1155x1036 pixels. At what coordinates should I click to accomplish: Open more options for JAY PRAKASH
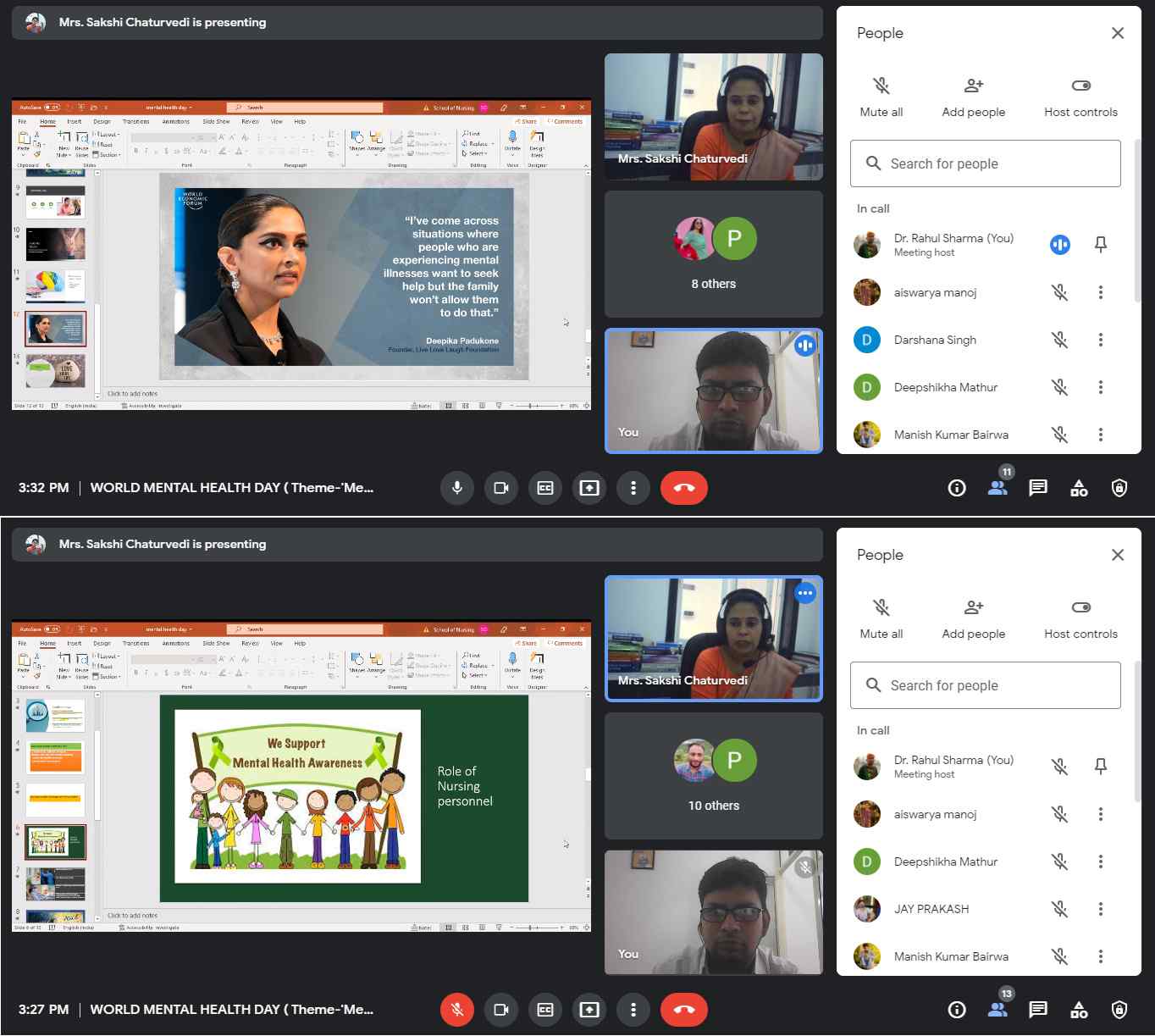click(1100, 909)
